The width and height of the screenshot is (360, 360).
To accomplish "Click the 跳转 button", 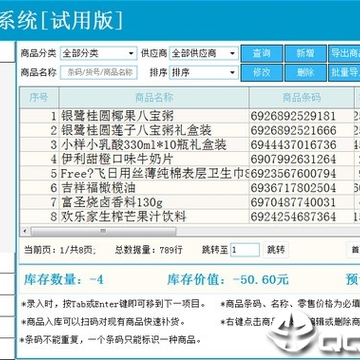I will [276, 250].
